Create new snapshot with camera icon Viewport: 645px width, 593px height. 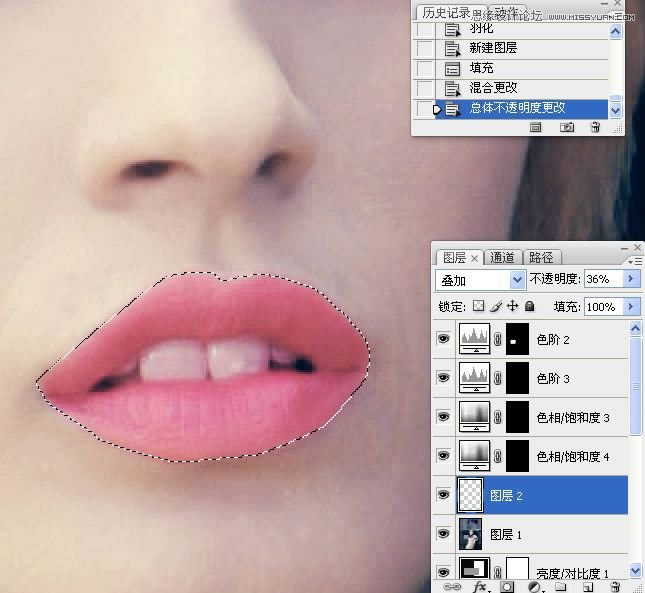pyautogui.click(x=567, y=128)
